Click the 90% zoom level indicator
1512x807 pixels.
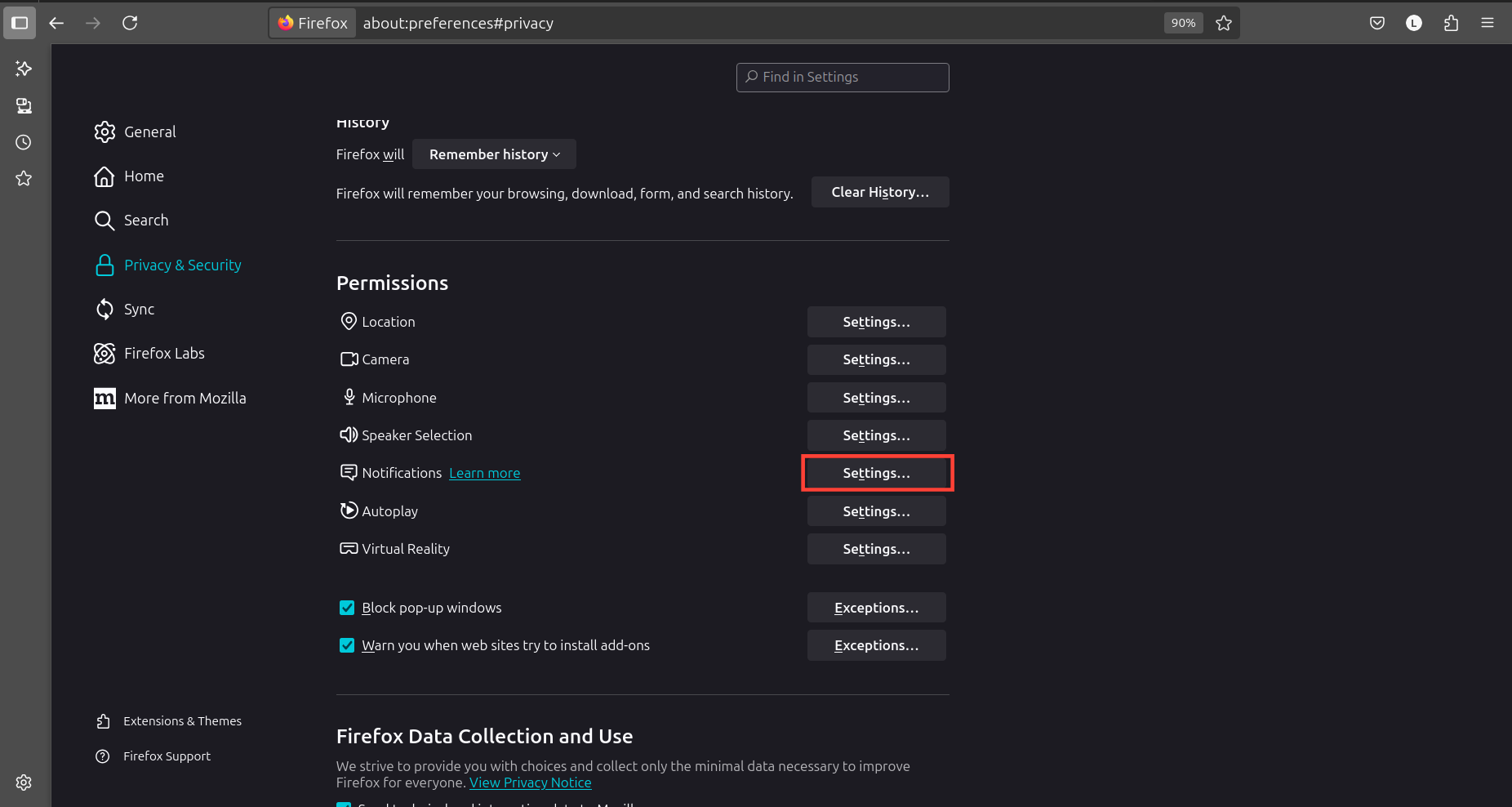pos(1183,23)
